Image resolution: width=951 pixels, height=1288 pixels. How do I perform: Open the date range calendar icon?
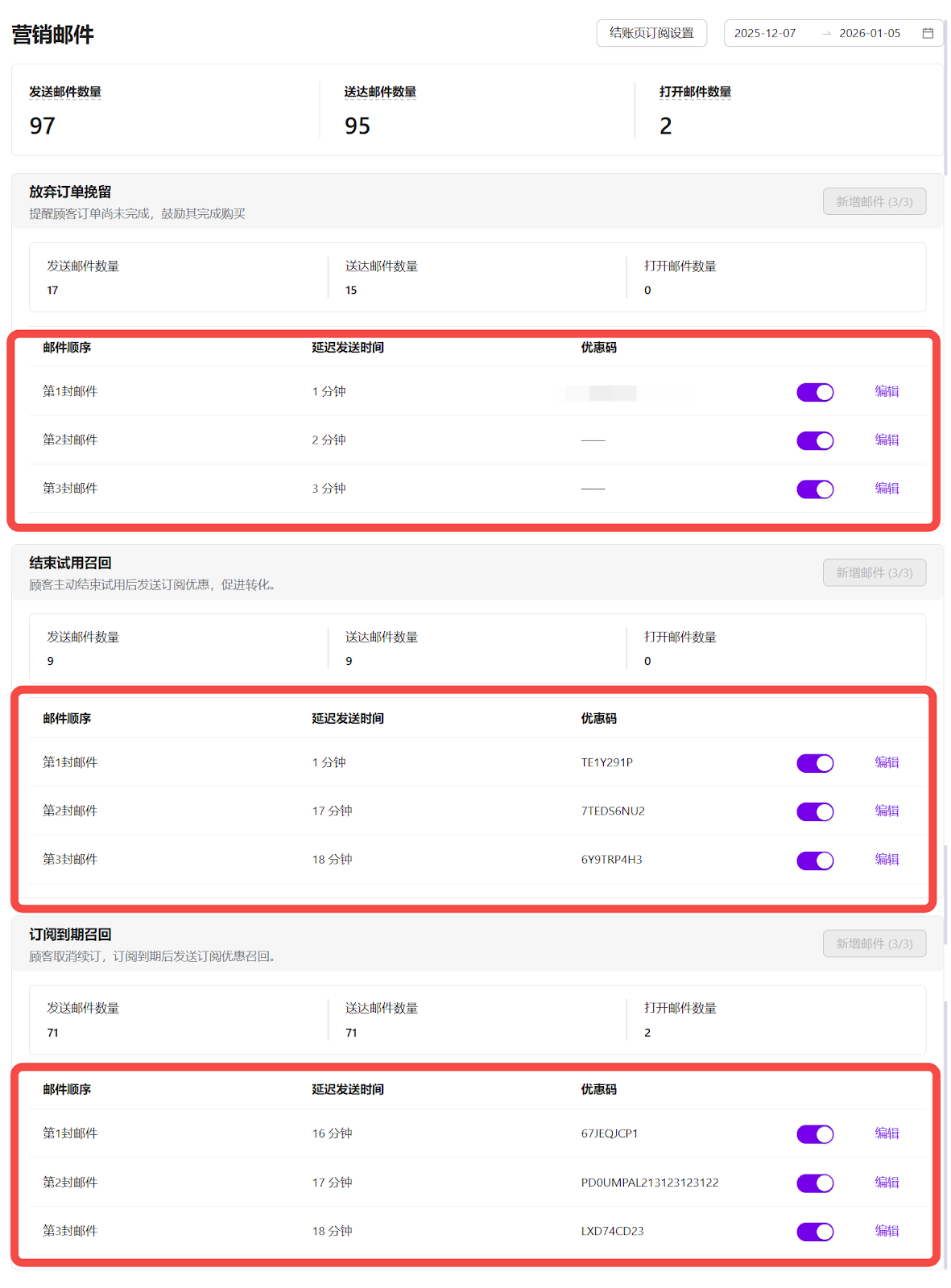[x=928, y=33]
